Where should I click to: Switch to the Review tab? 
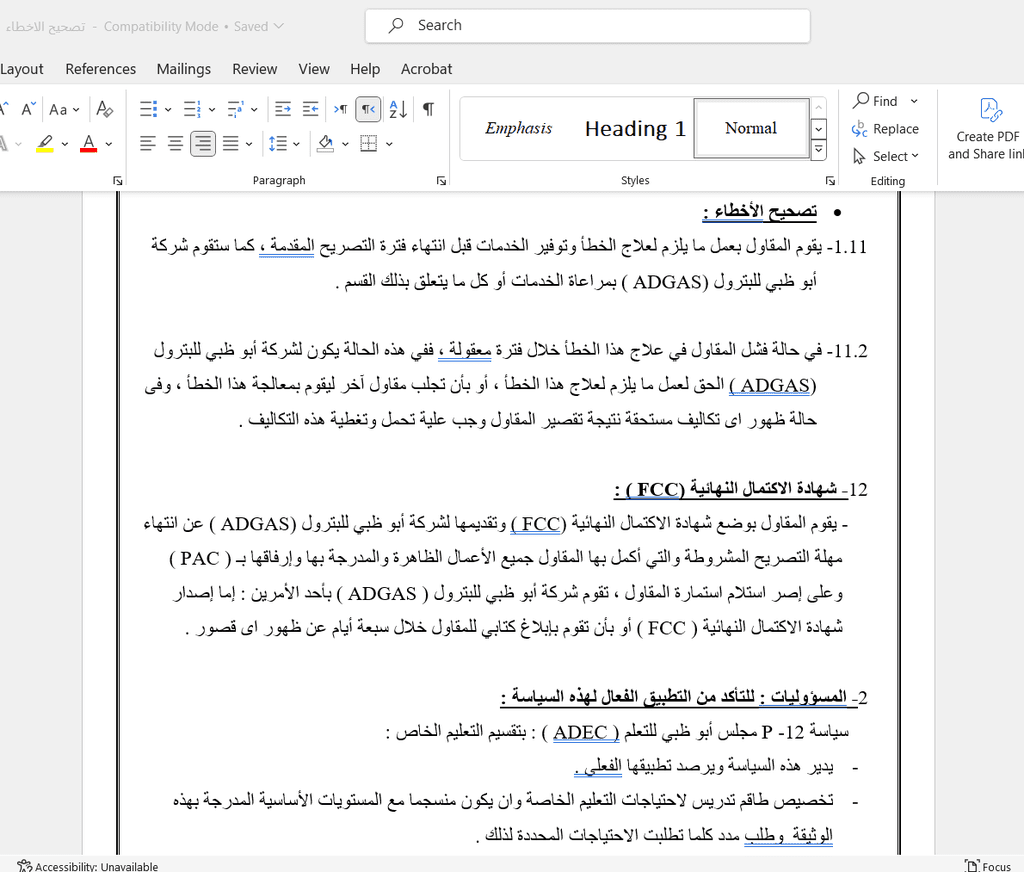click(x=255, y=69)
